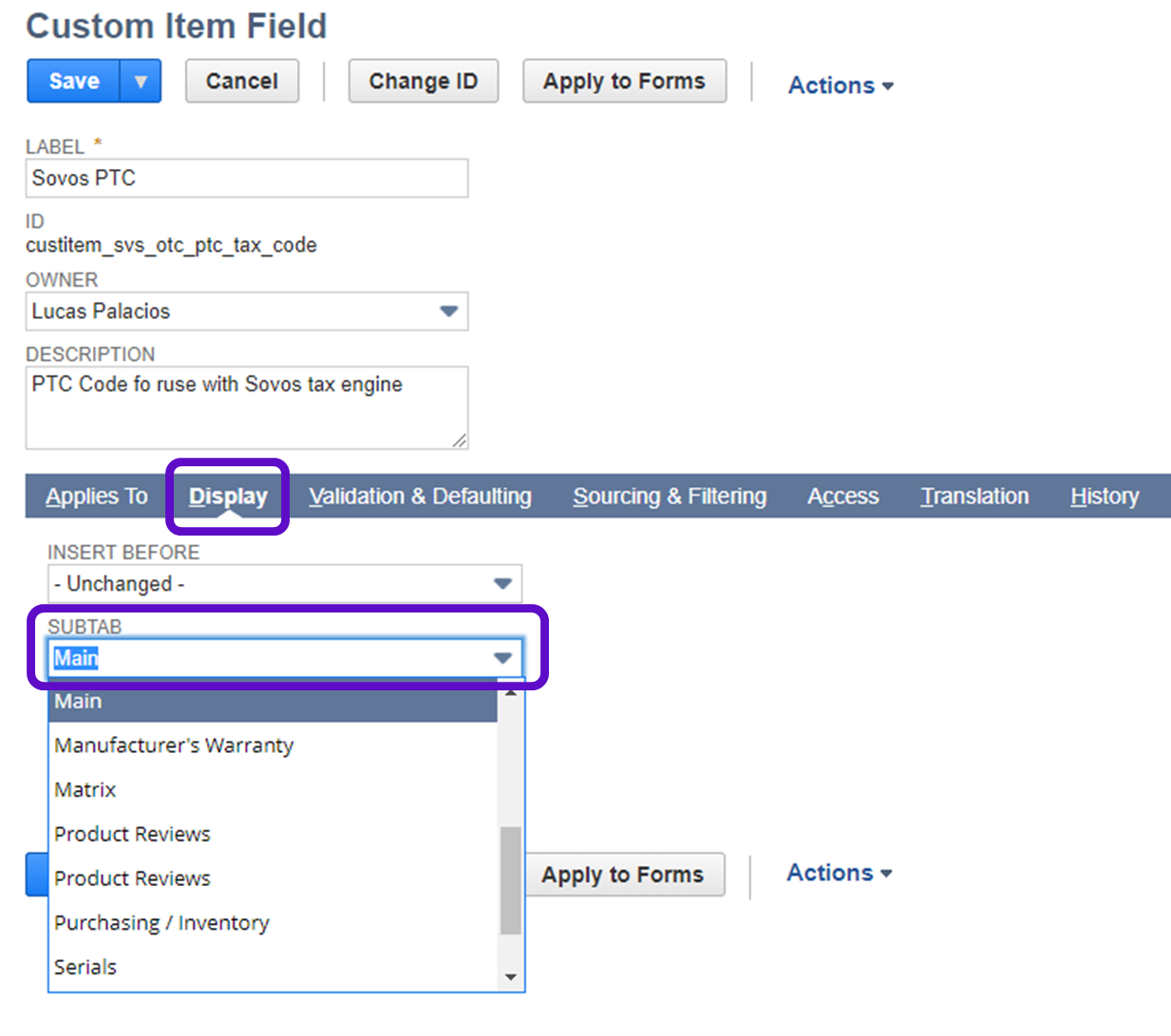Select Purchasing / Inventory in the subtab list

click(x=161, y=923)
